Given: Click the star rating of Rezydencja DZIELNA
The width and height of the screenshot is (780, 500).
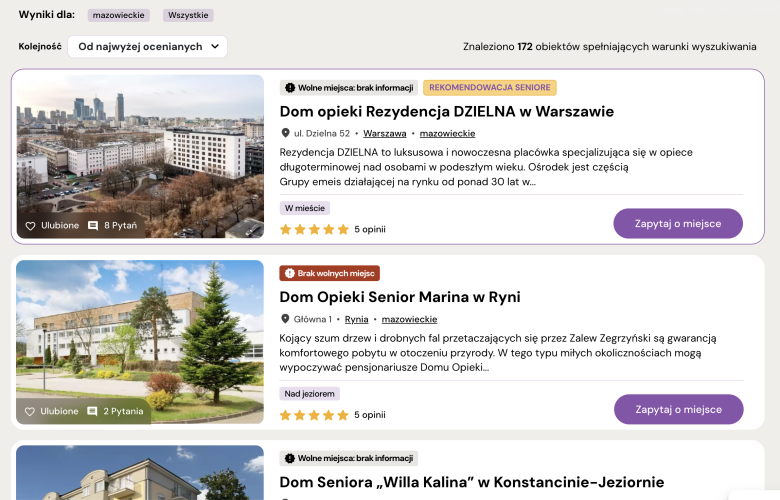Looking at the screenshot, I should (x=314, y=229).
